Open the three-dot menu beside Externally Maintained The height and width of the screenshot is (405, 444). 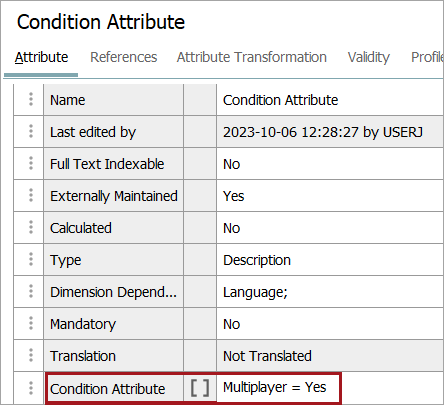[x=31, y=195]
